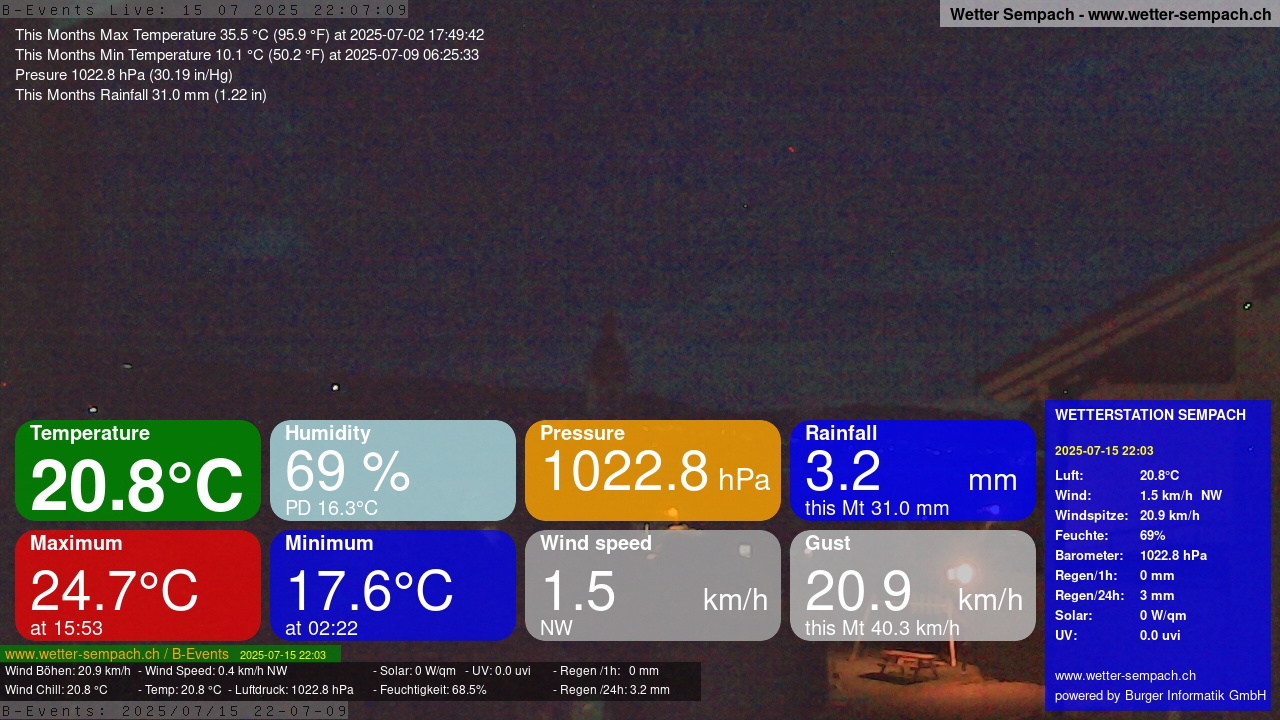Click the 'Feuchte: 69%' row

coord(1110,536)
